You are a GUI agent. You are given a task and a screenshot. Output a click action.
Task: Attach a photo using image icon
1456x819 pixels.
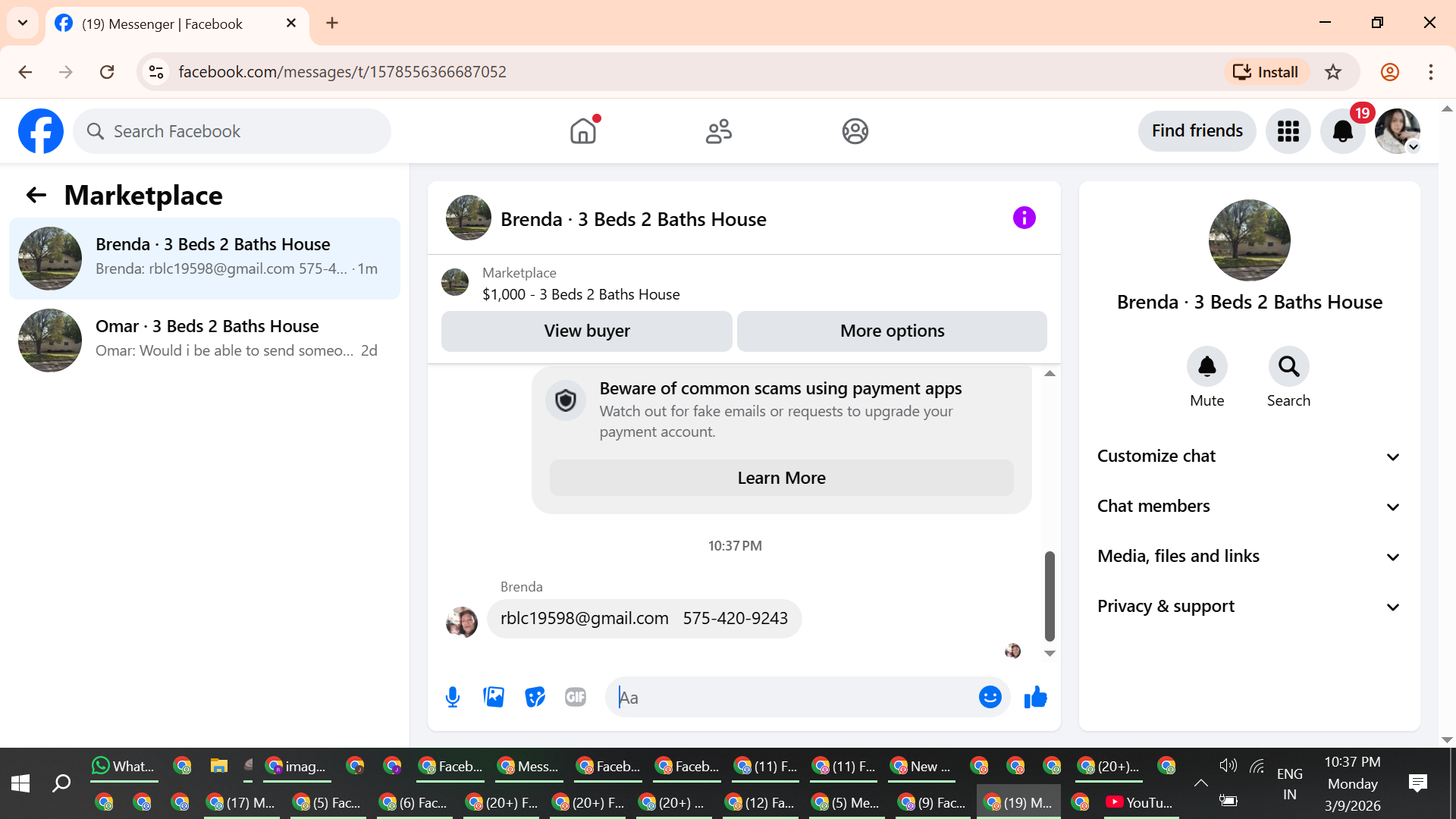(494, 697)
